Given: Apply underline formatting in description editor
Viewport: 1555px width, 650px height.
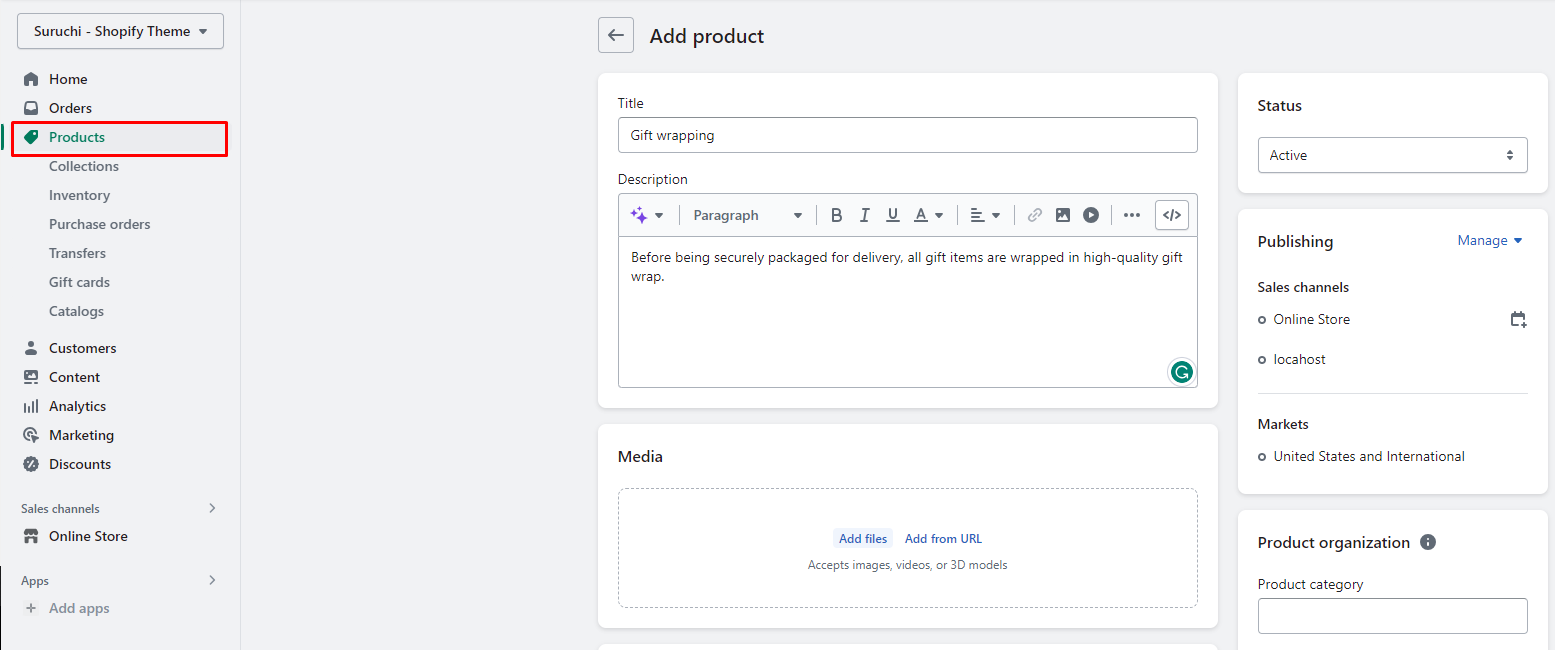Looking at the screenshot, I should point(893,215).
